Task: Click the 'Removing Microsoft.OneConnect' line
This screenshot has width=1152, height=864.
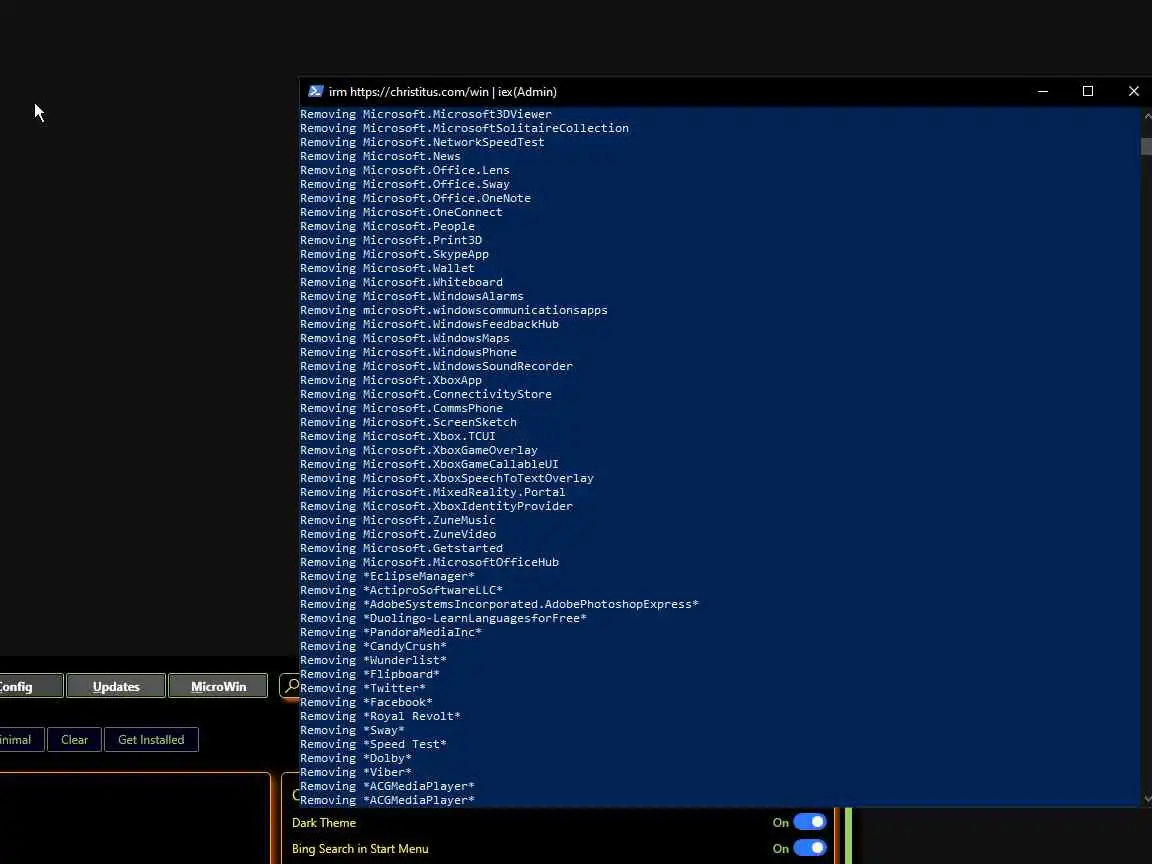Action: (x=401, y=212)
